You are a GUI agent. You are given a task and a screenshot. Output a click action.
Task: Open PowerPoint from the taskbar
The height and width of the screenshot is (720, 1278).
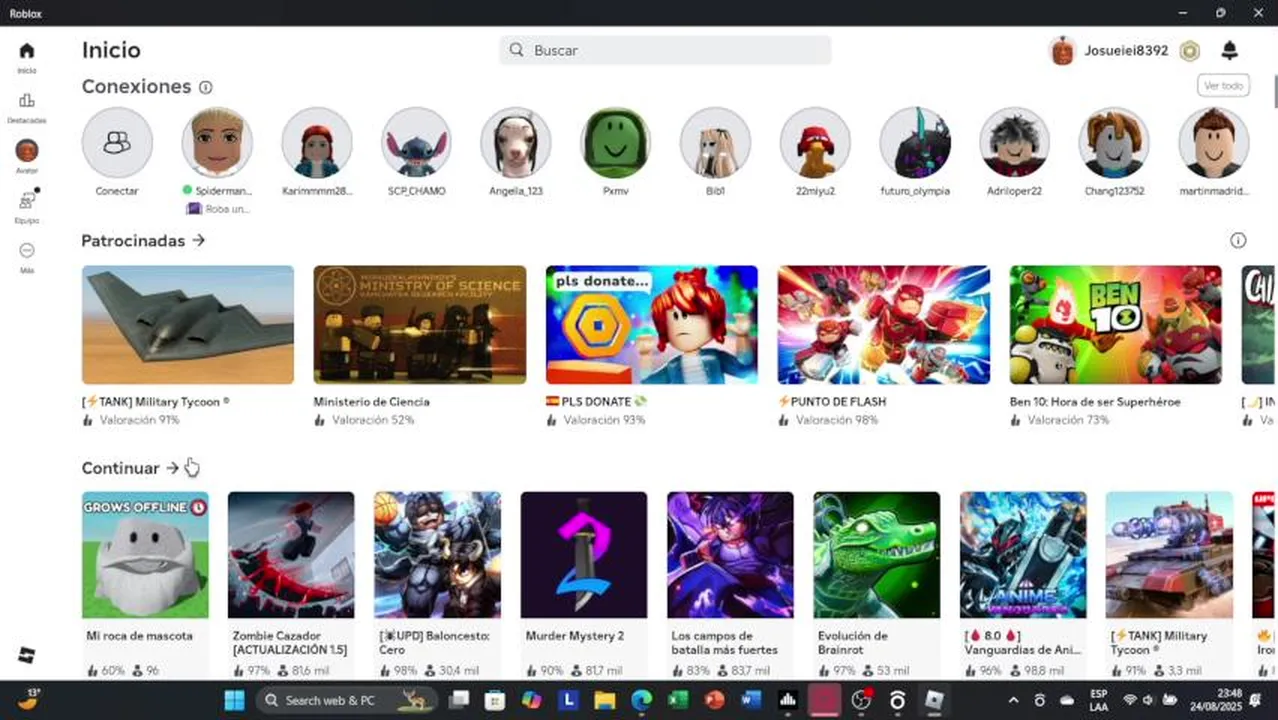pyautogui.click(x=714, y=700)
